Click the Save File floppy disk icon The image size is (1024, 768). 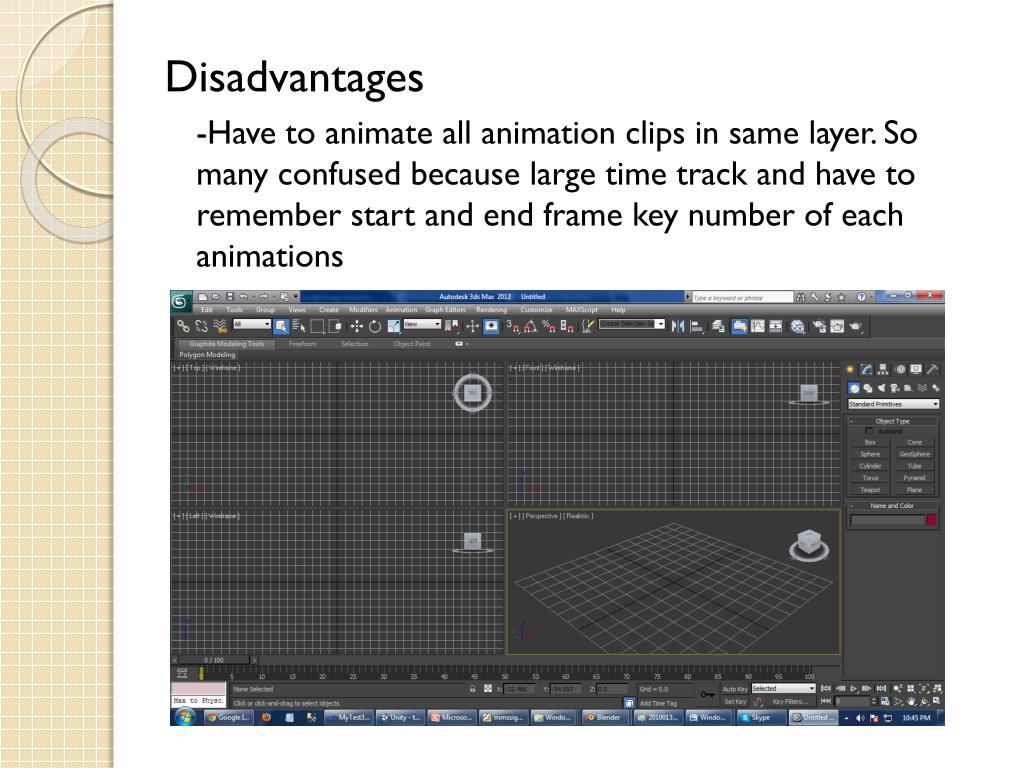229,296
